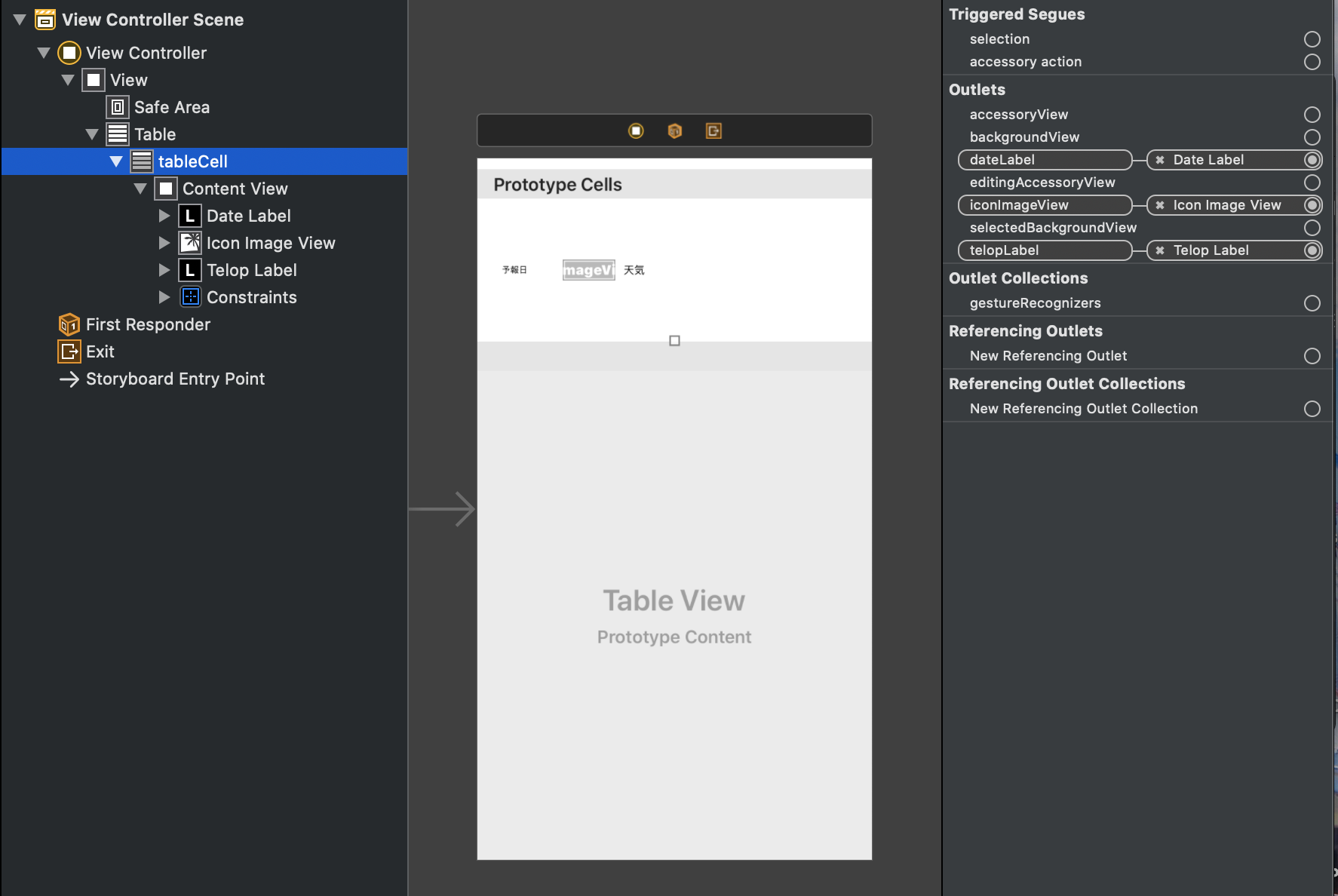Click the First Responder cube icon in dock
Viewport: 1338px width, 896px height.
[x=674, y=131]
